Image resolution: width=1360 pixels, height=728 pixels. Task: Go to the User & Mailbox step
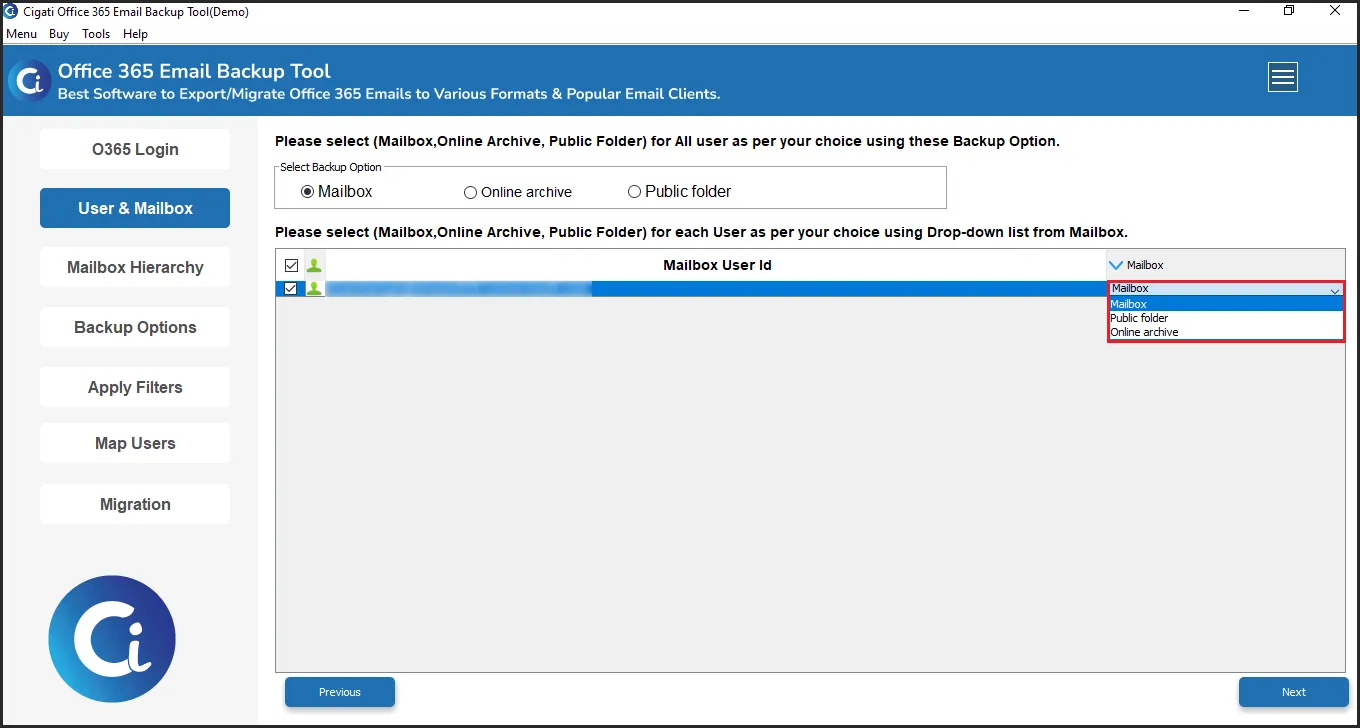point(135,208)
